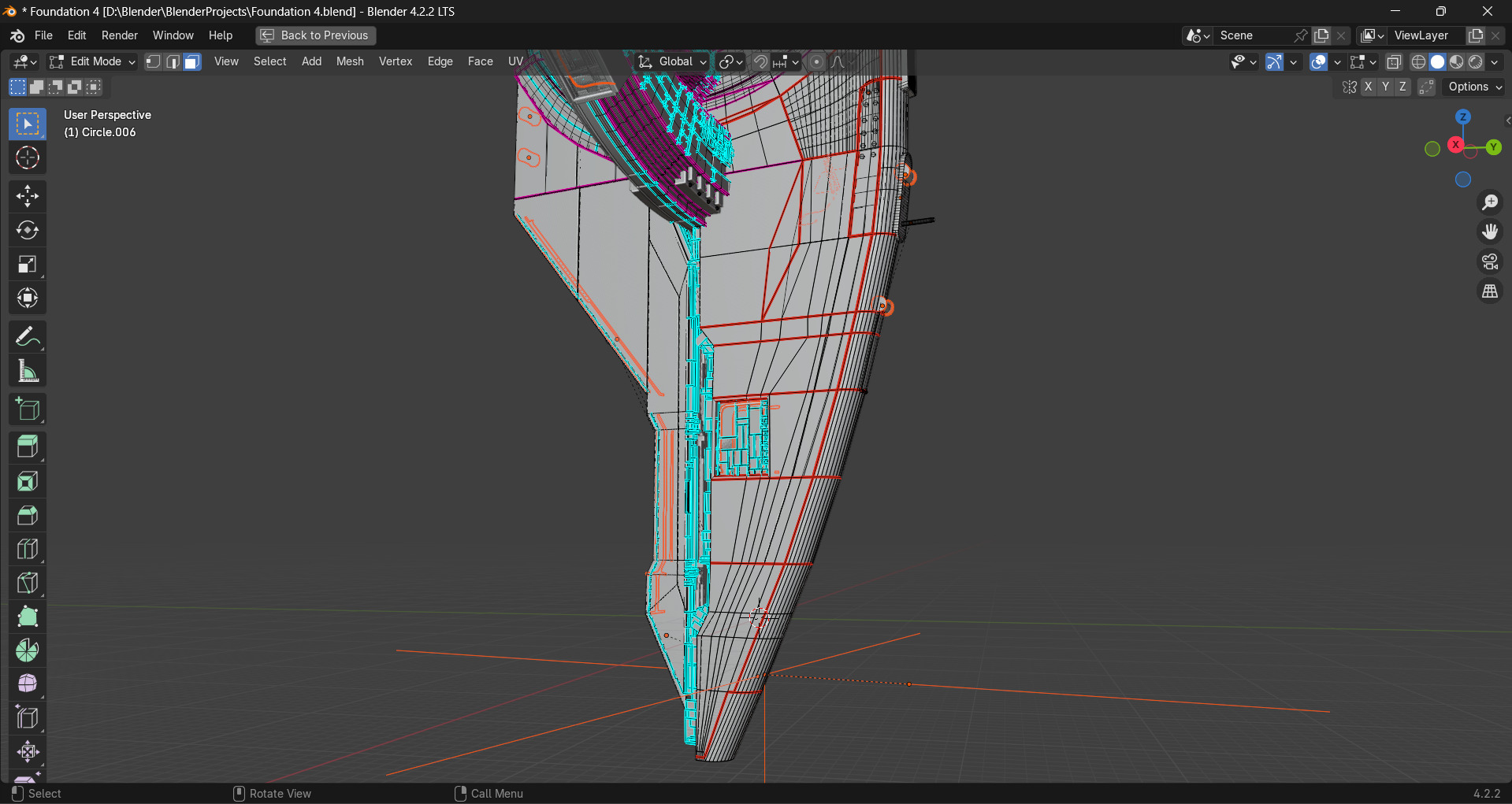Toggle viewport gizmos display

tap(1274, 62)
